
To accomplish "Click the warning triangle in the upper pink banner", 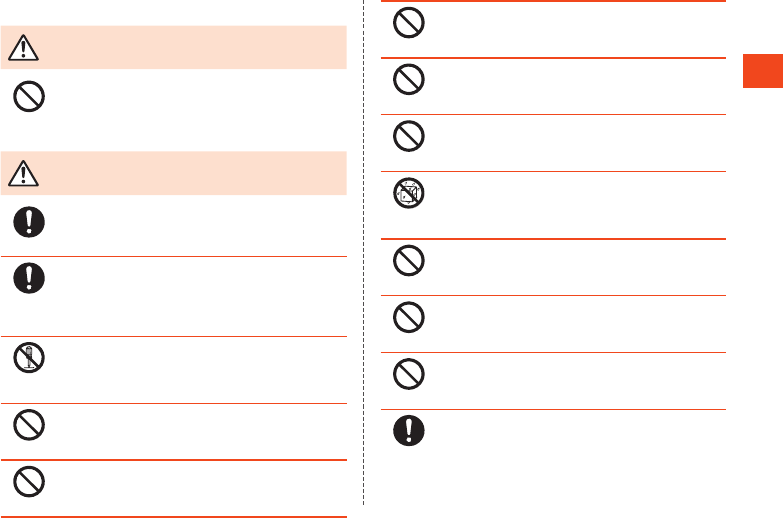I will pos(23,48).
